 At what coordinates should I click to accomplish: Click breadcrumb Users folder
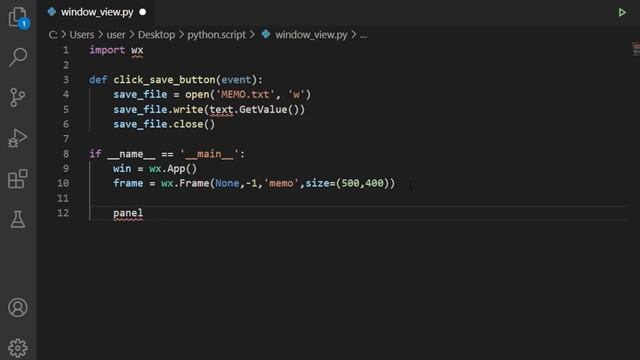[x=82, y=35]
